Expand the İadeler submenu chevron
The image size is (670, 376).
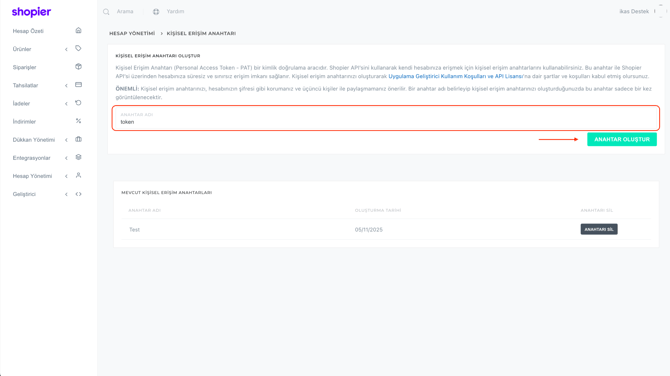click(x=66, y=104)
